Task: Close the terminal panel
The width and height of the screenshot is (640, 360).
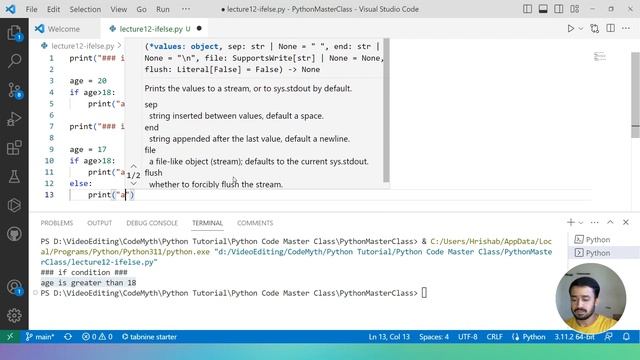Action: pyautogui.click(x=626, y=222)
